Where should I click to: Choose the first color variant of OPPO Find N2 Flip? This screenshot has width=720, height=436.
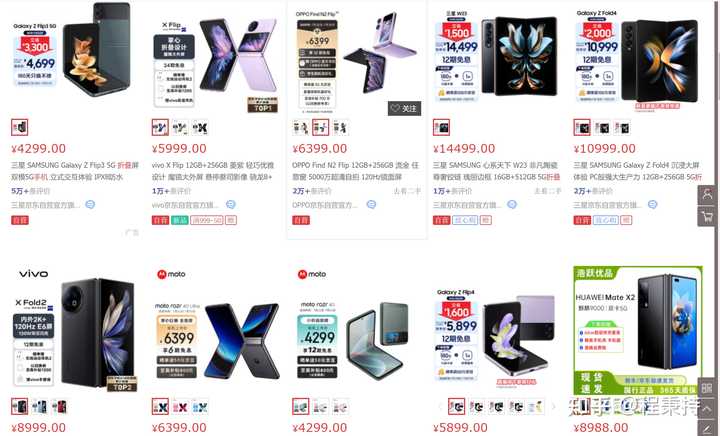point(300,128)
